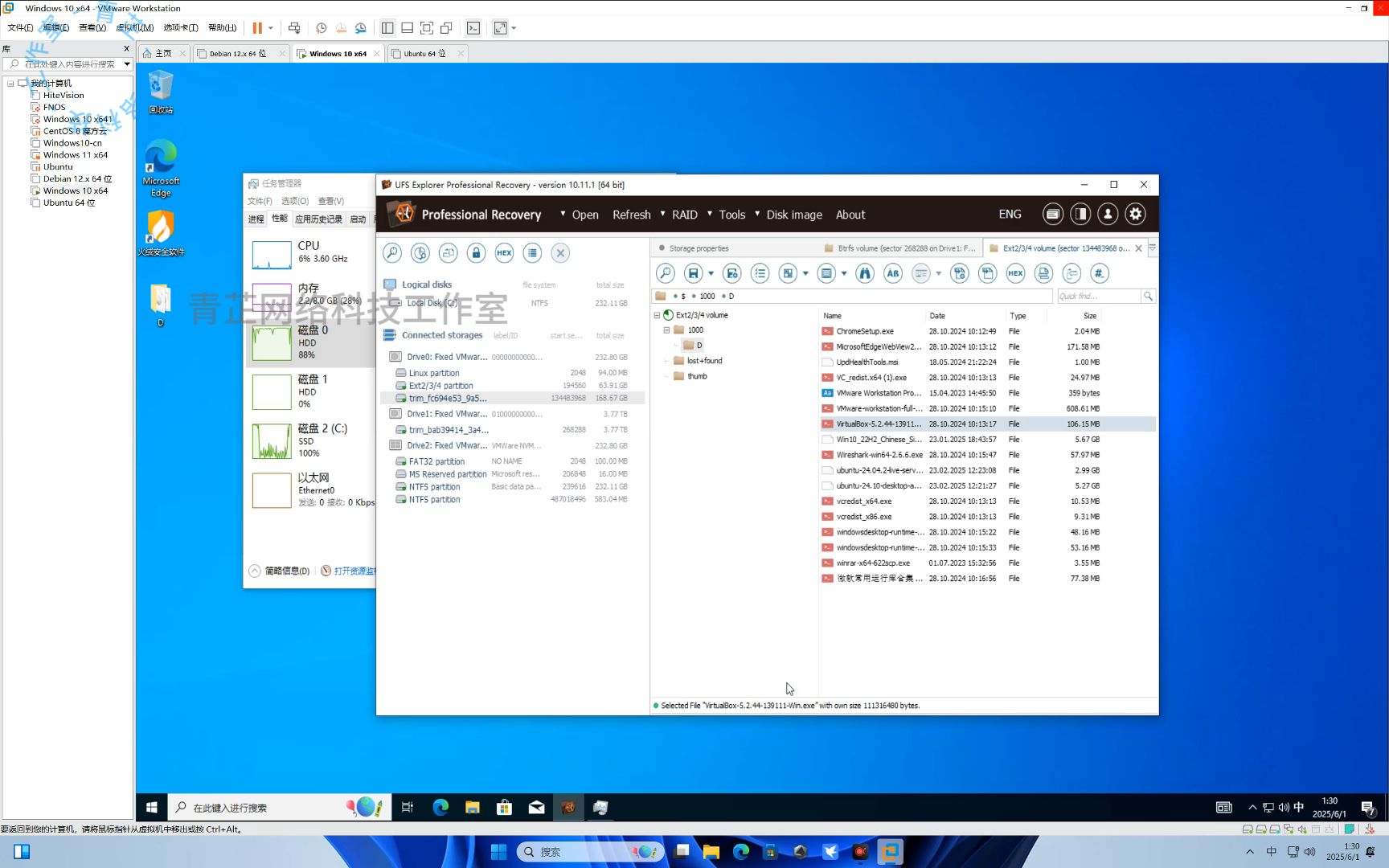1389x868 pixels.
Task: Open the 虚拟机(M) menu in VMware
Action: coord(135,28)
